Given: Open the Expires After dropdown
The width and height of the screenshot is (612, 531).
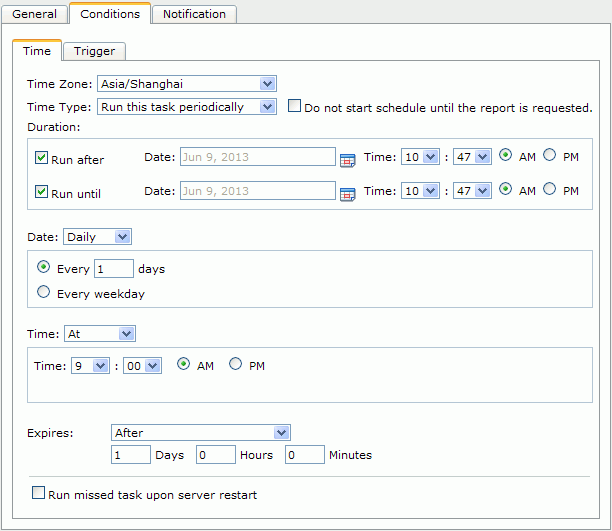Looking at the screenshot, I should (x=201, y=433).
